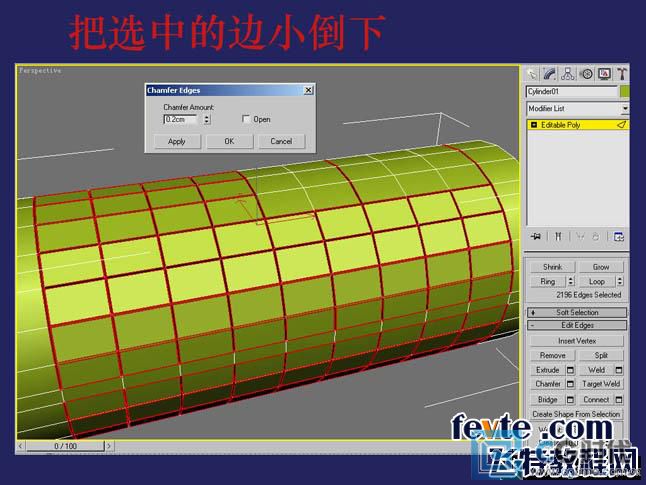Image resolution: width=646 pixels, height=485 pixels.
Task: Select the Editable Poly stack entry
Action: [x=578, y=124]
